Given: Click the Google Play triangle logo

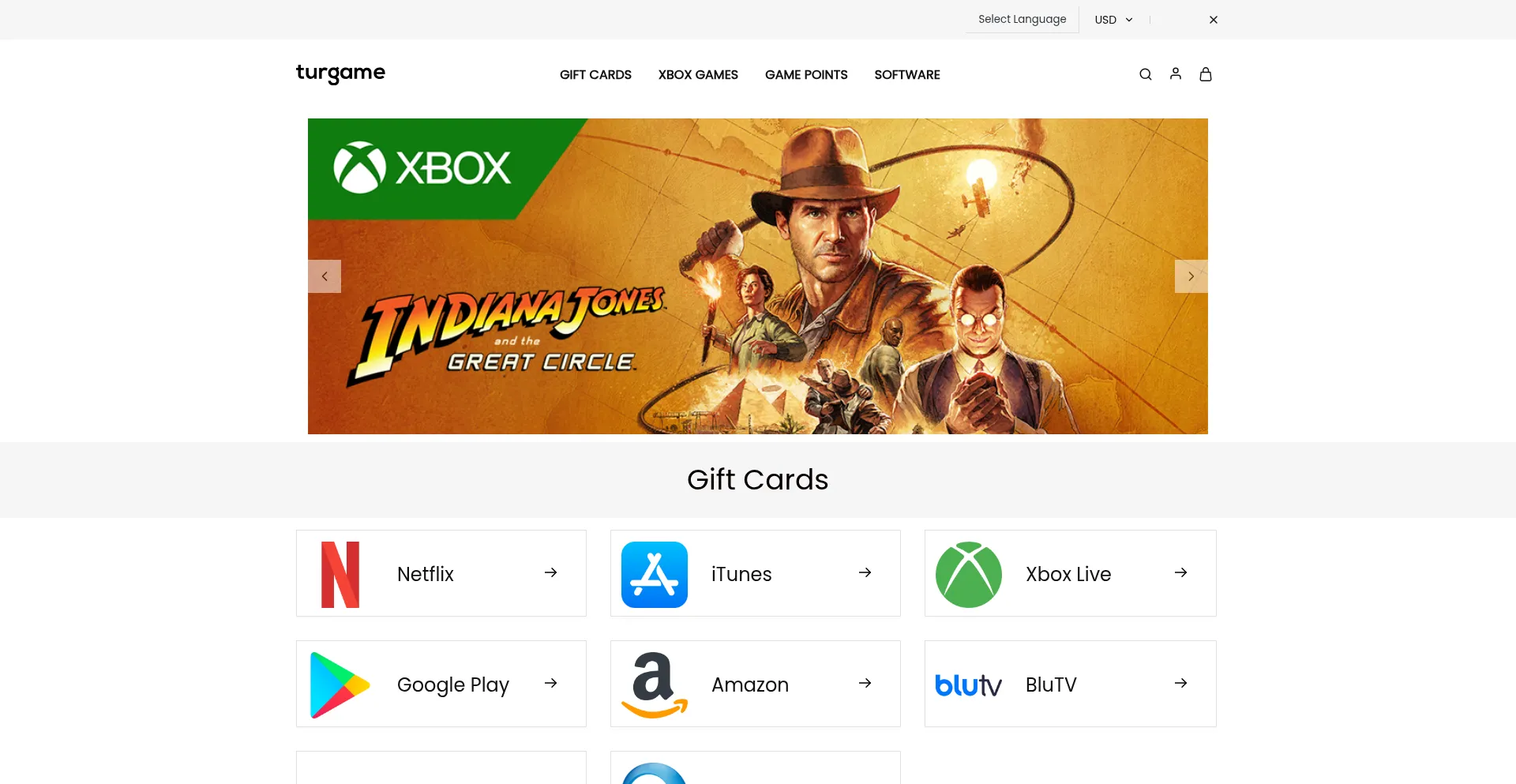Looking at the screenshot, I should point(340,685).
